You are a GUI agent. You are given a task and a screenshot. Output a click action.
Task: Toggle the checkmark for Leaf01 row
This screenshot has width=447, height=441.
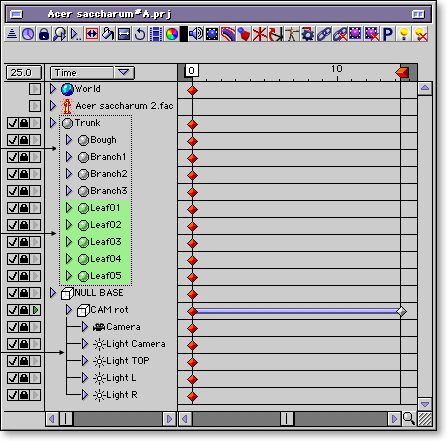[x=13, y=208]
